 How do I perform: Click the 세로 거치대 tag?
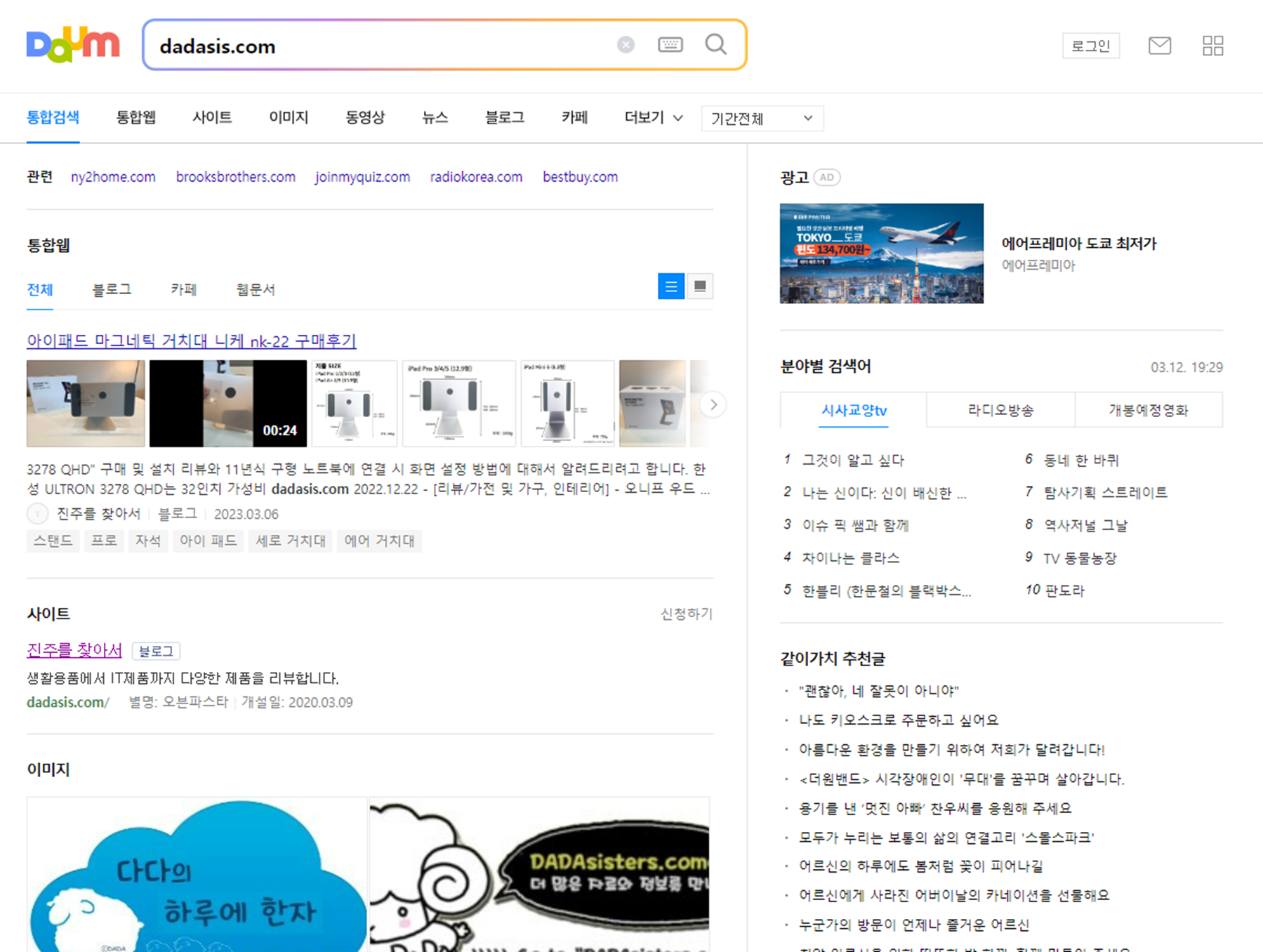[x=291, y=541]
